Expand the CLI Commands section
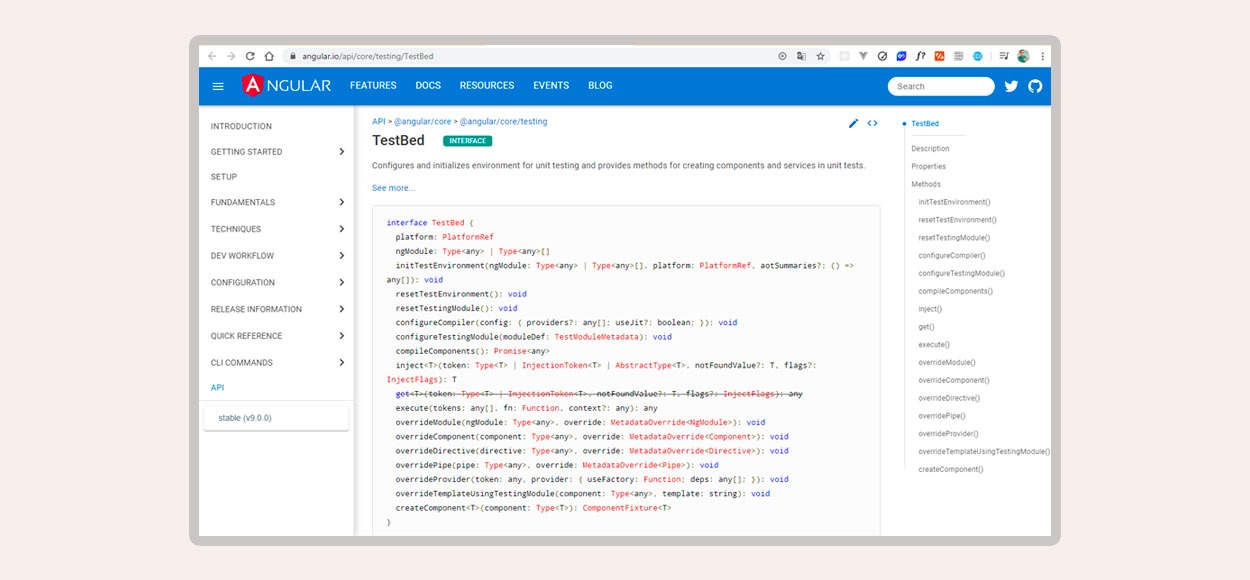Screen dimensions: 1250x580 click(x=277, y=363)
